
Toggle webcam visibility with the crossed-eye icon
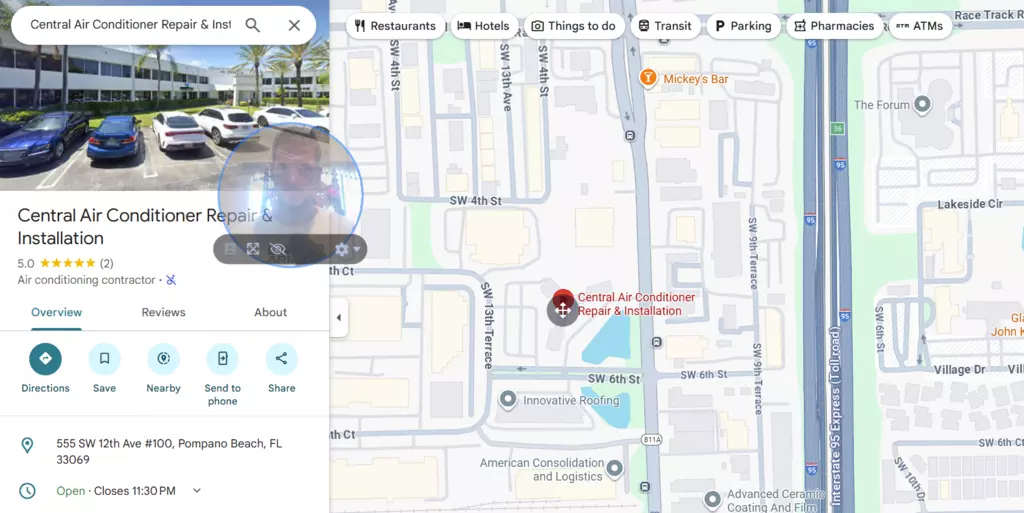point(278,249)
